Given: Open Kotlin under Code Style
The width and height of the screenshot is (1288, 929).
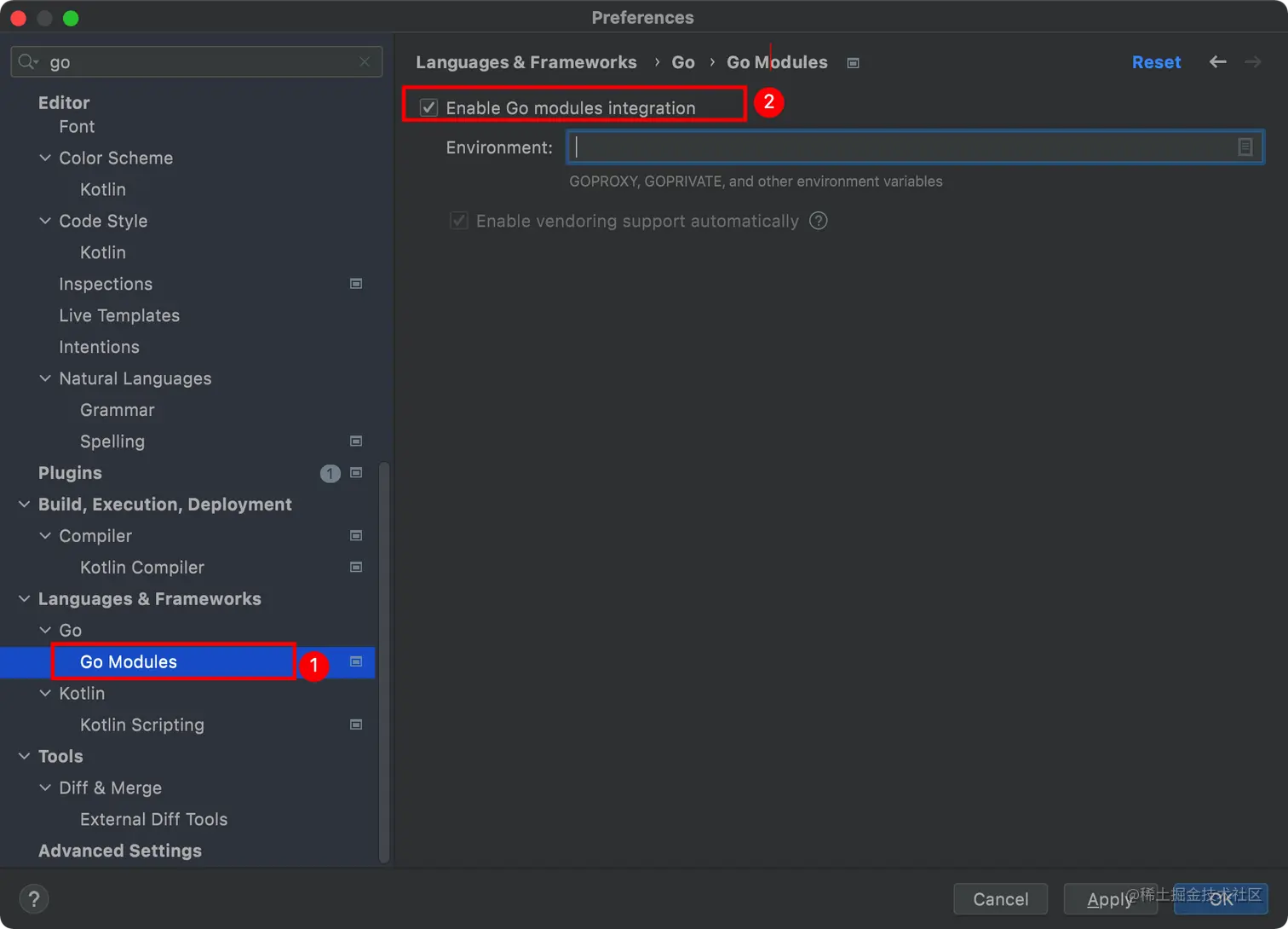Looking at the screenshot, I should pos(103,252).
